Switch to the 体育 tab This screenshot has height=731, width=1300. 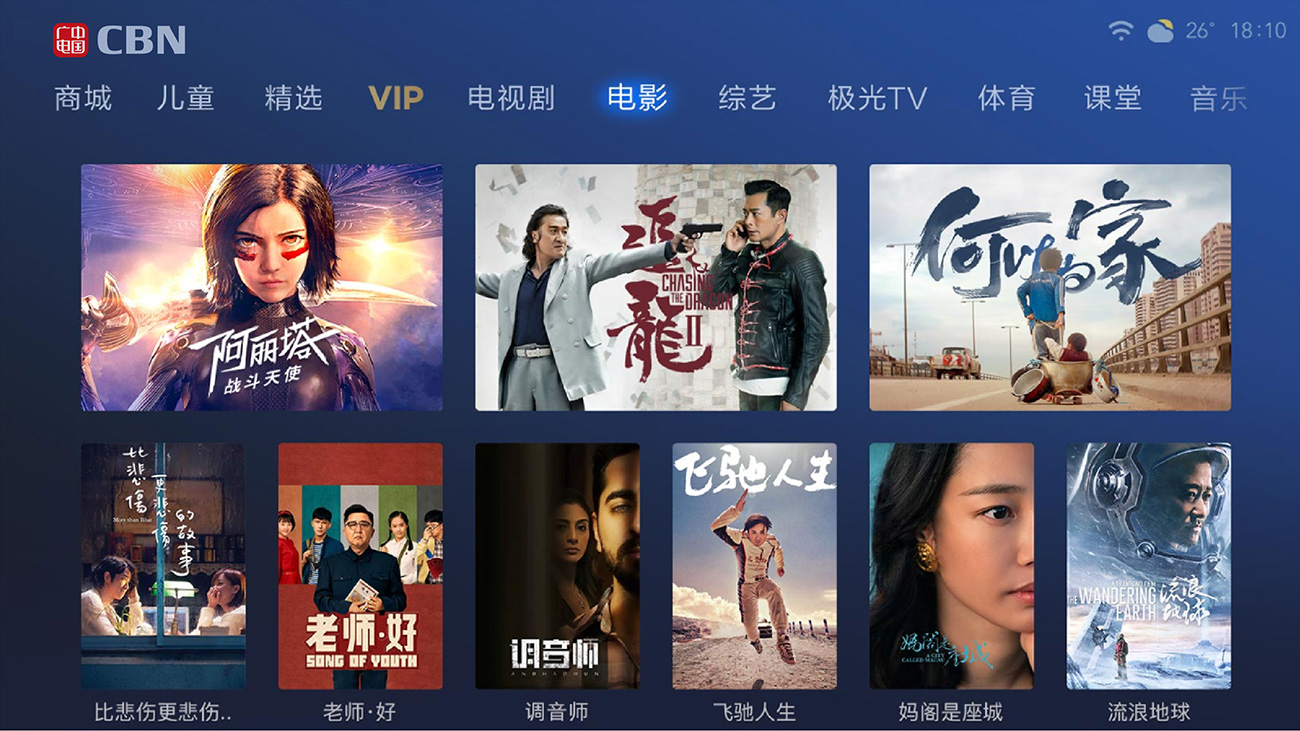pyautogui.click(x=1006, y=98)
